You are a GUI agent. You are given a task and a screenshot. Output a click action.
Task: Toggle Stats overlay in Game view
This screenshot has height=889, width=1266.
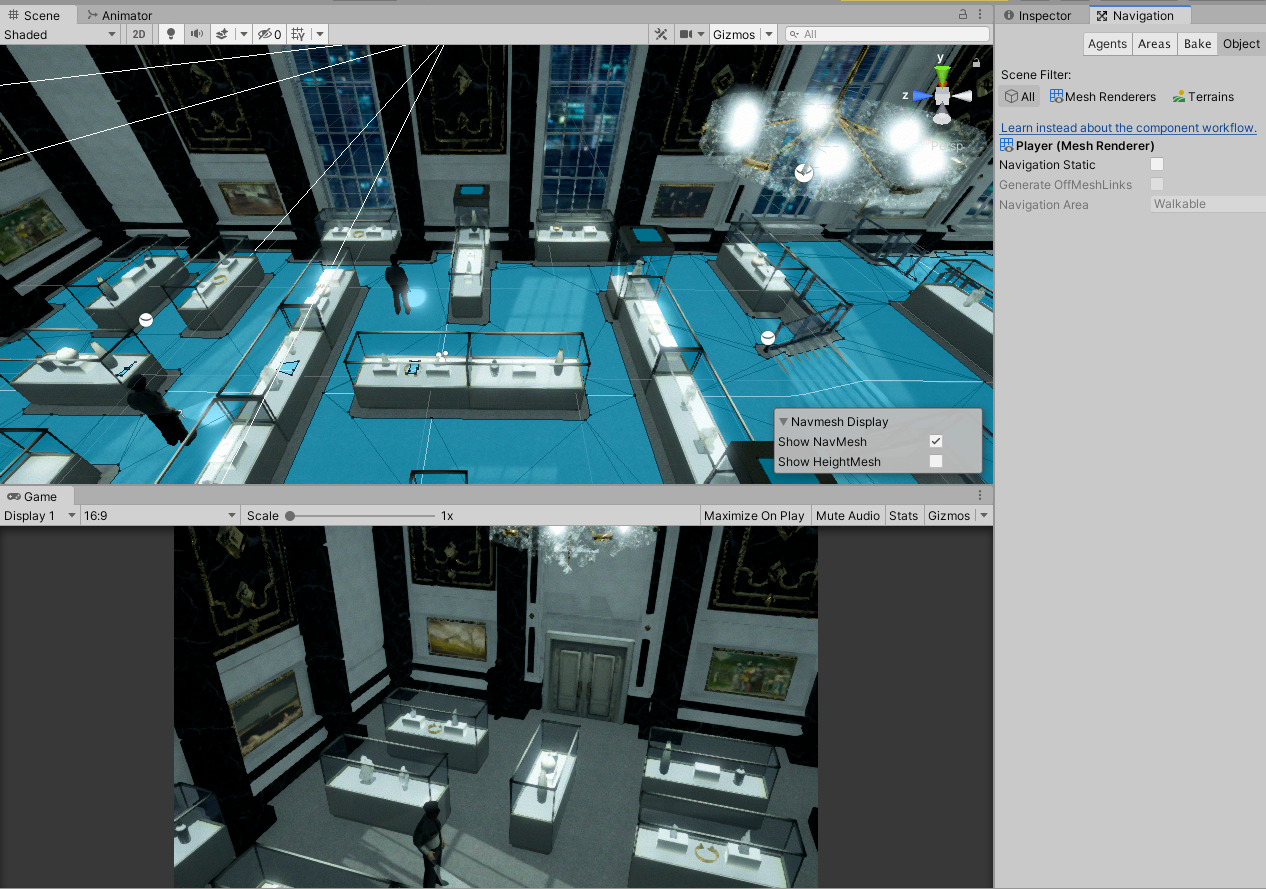click(903, 516)
